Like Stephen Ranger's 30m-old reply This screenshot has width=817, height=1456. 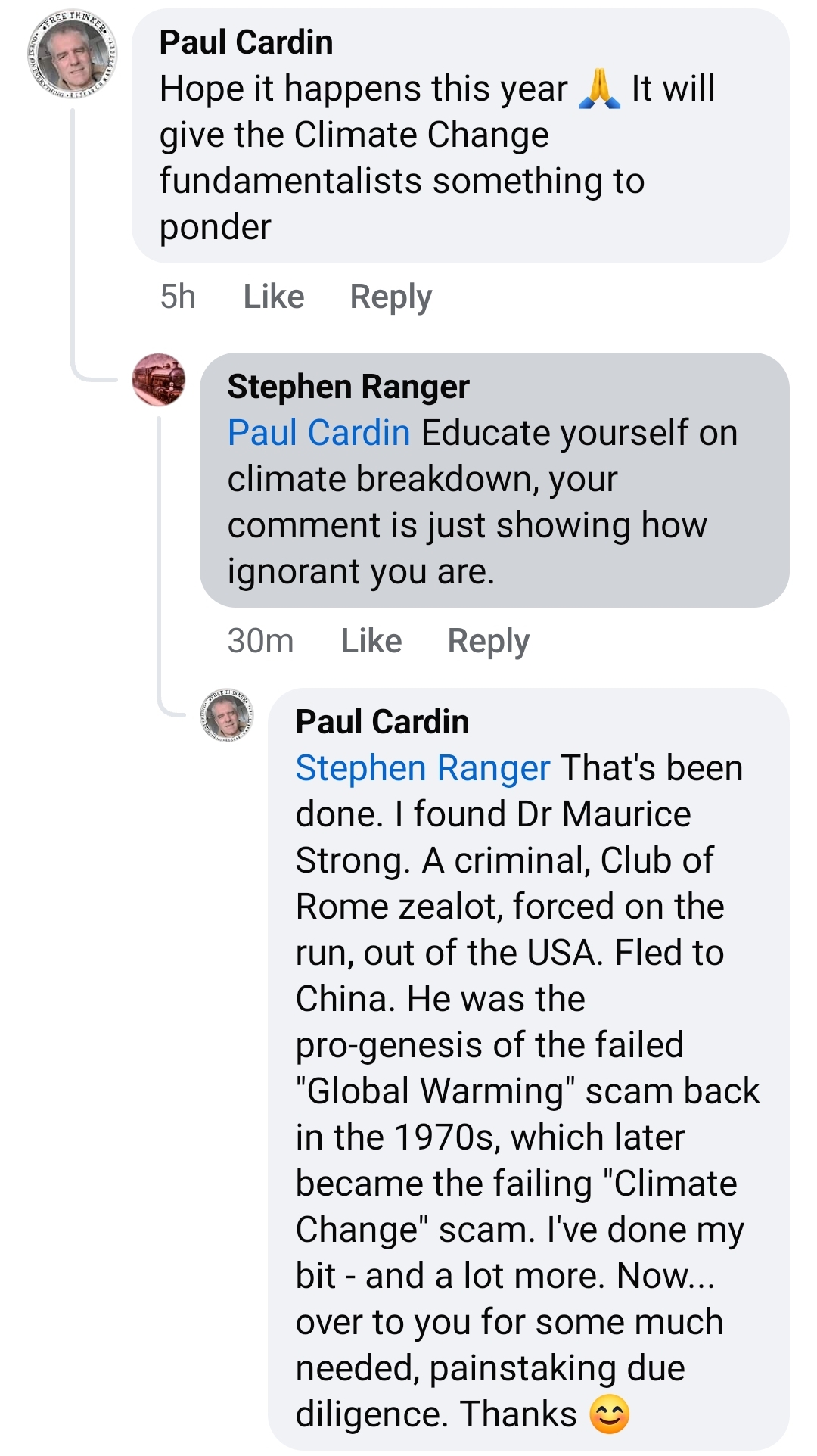(371, 641)
